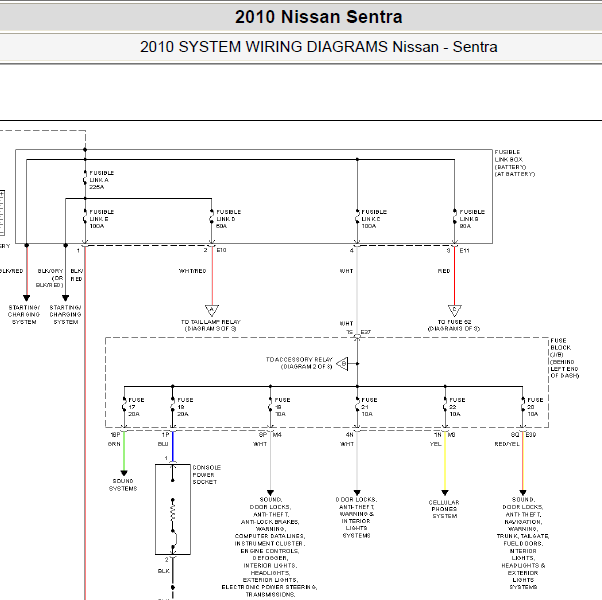The height and width of the screenshot is (600, 602).
Task: Click the 'E11' connector label
Action: click(x=464, y=251)
